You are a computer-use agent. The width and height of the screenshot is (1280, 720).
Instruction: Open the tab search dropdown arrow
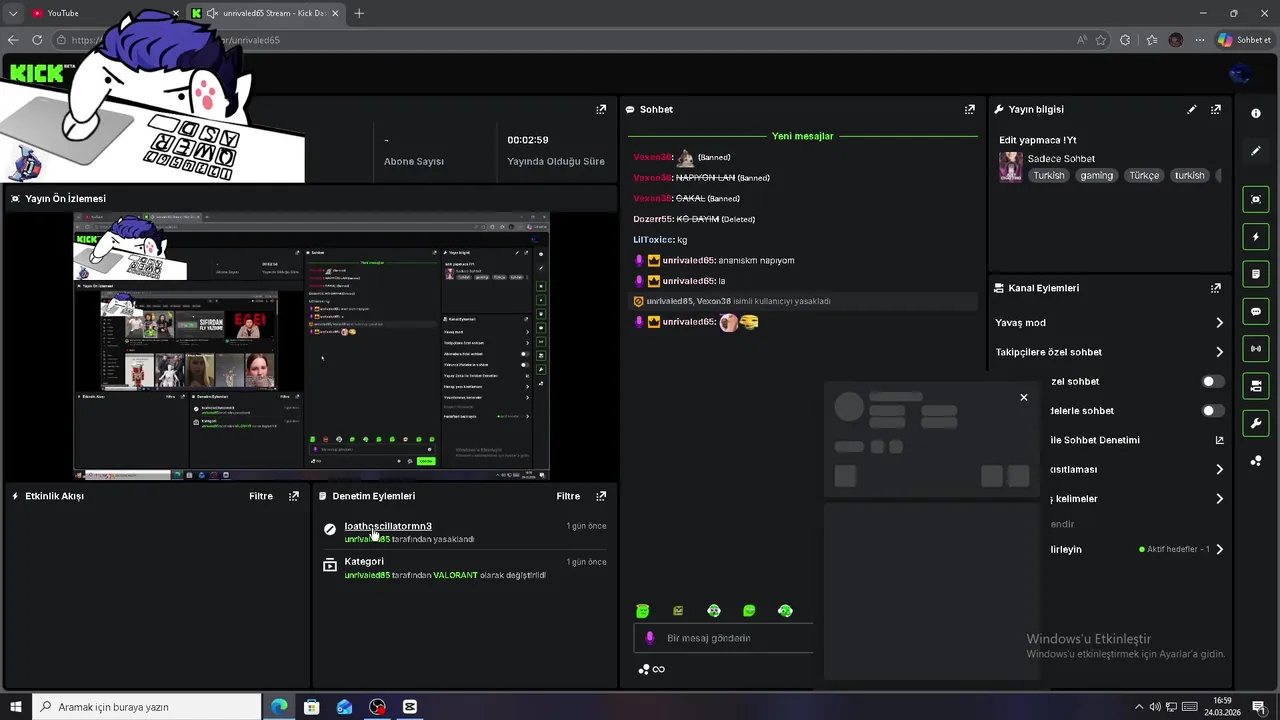tap(13, 13)
